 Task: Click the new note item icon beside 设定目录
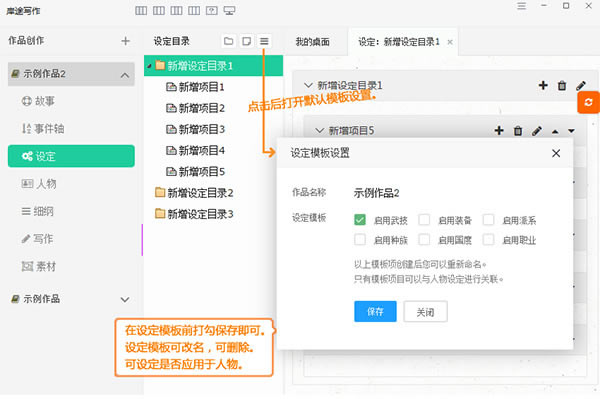(246, 41)
